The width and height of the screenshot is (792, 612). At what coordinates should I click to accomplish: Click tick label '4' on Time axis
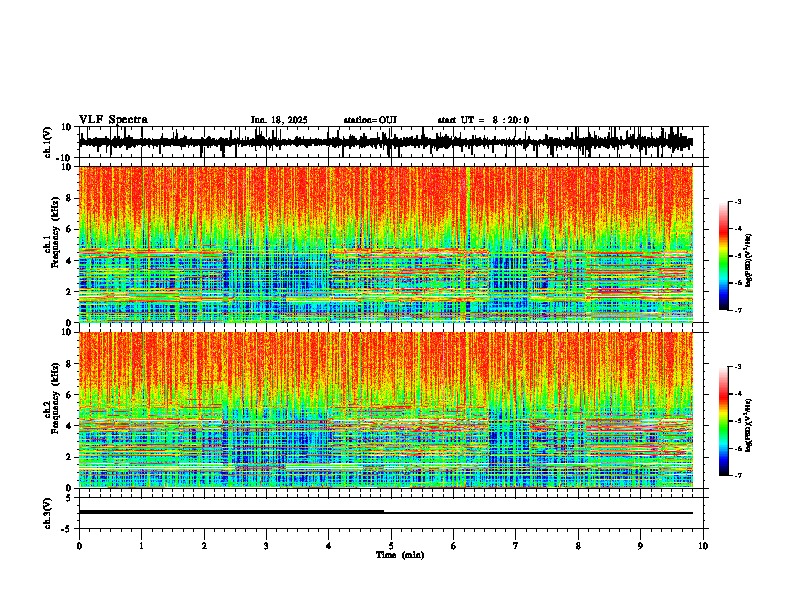(x=329, y=546)
